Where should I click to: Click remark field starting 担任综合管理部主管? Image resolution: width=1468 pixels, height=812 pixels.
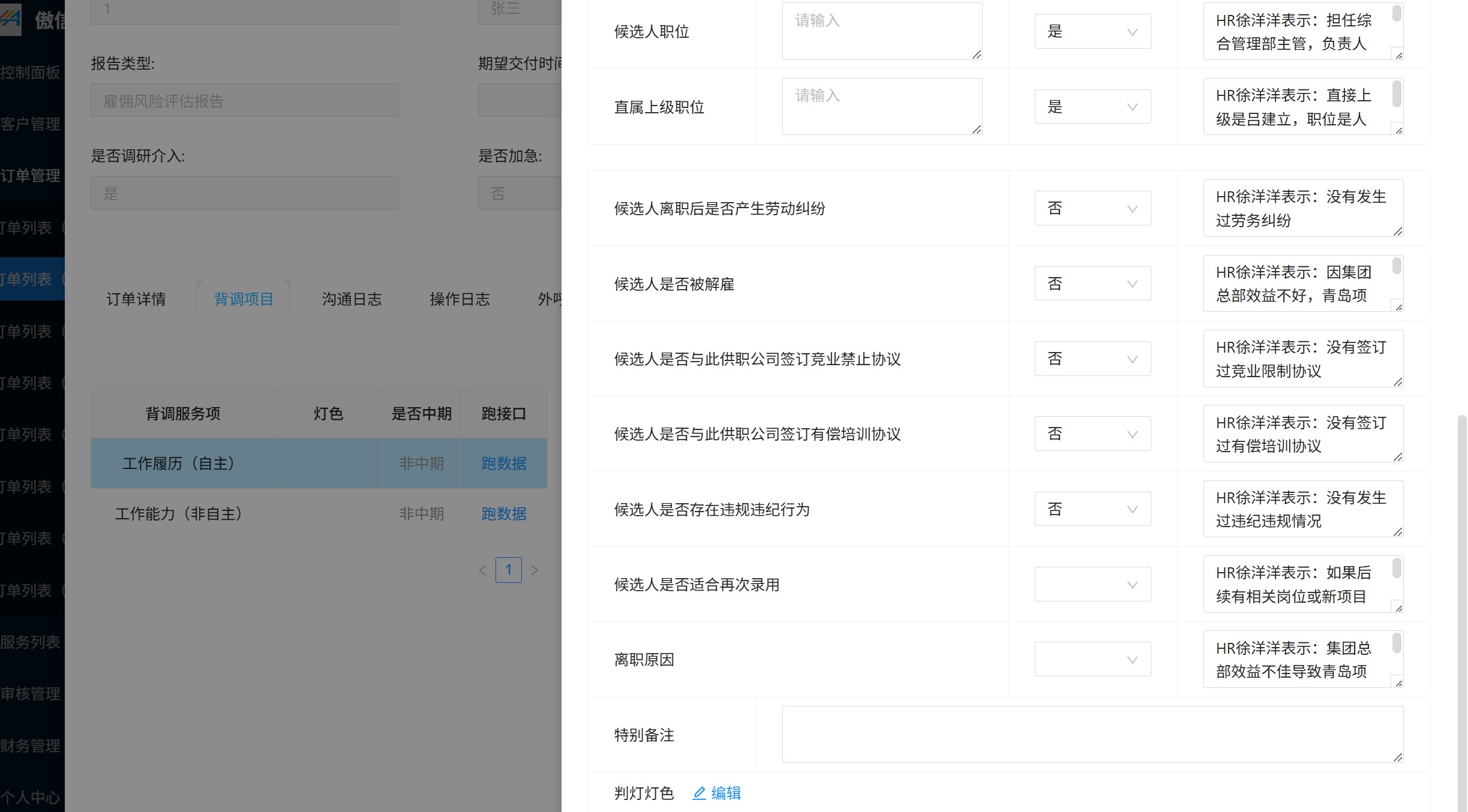pyautogui.click(x=1303, y=31)
